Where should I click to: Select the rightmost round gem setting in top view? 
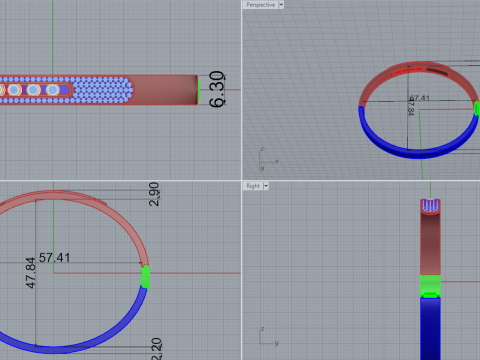click(53, 90)
